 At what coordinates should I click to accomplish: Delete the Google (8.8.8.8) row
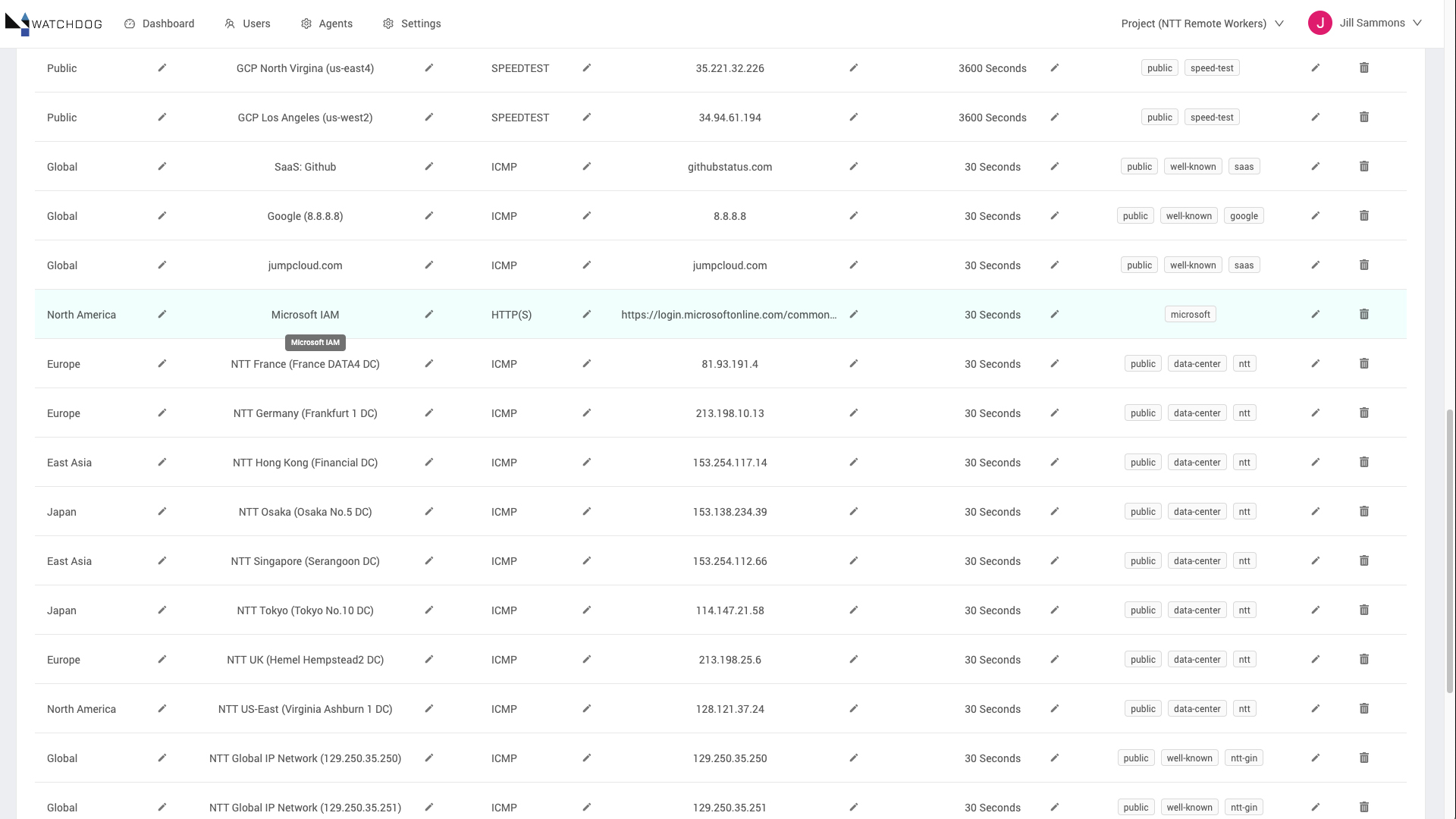coord(1364,215)
